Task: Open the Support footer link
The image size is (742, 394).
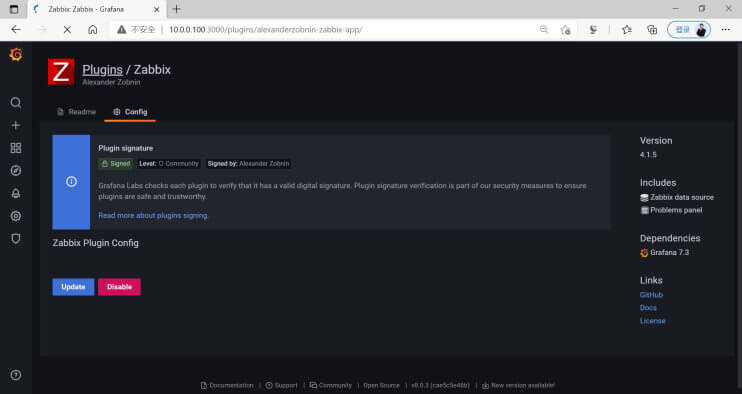Action: [282, 385]
